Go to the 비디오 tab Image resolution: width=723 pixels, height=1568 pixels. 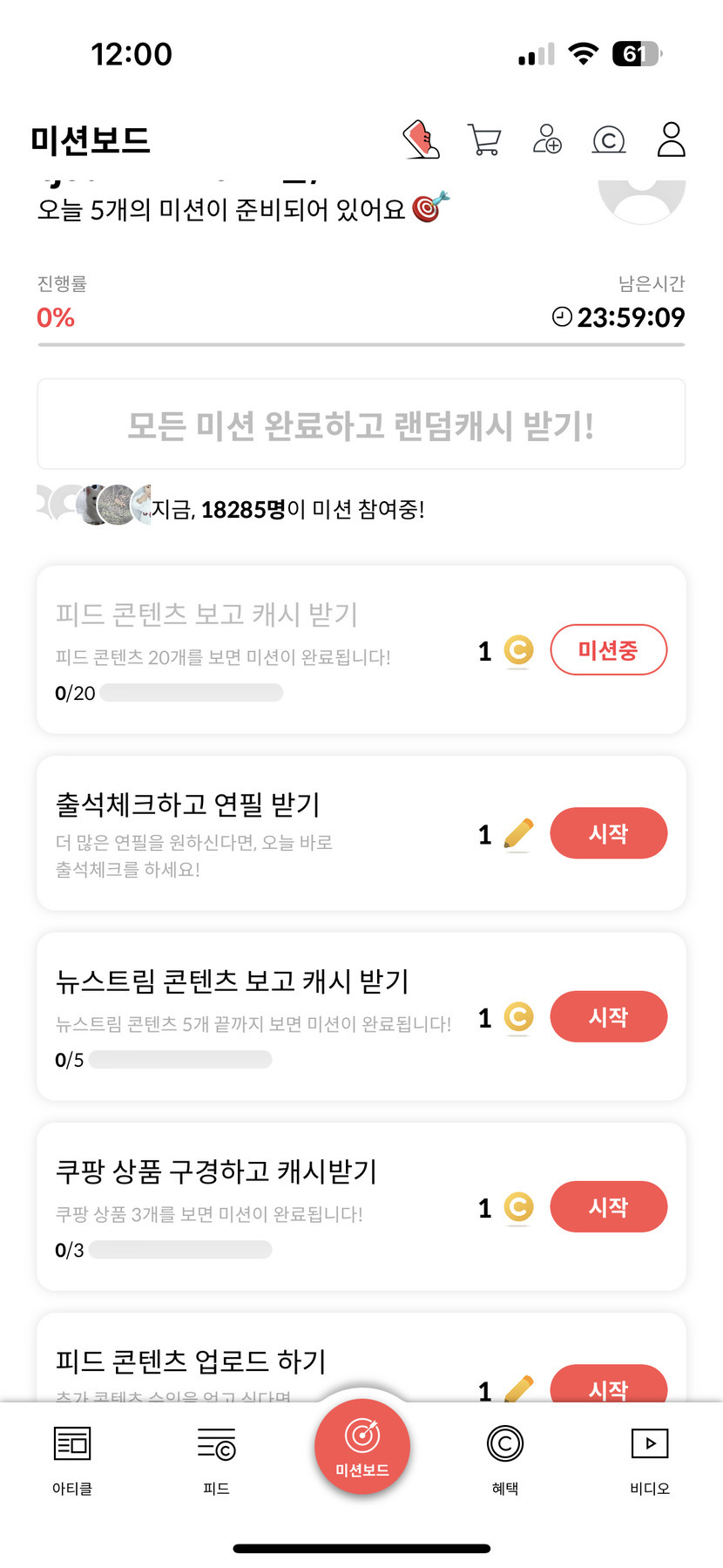click(650, 1456)
